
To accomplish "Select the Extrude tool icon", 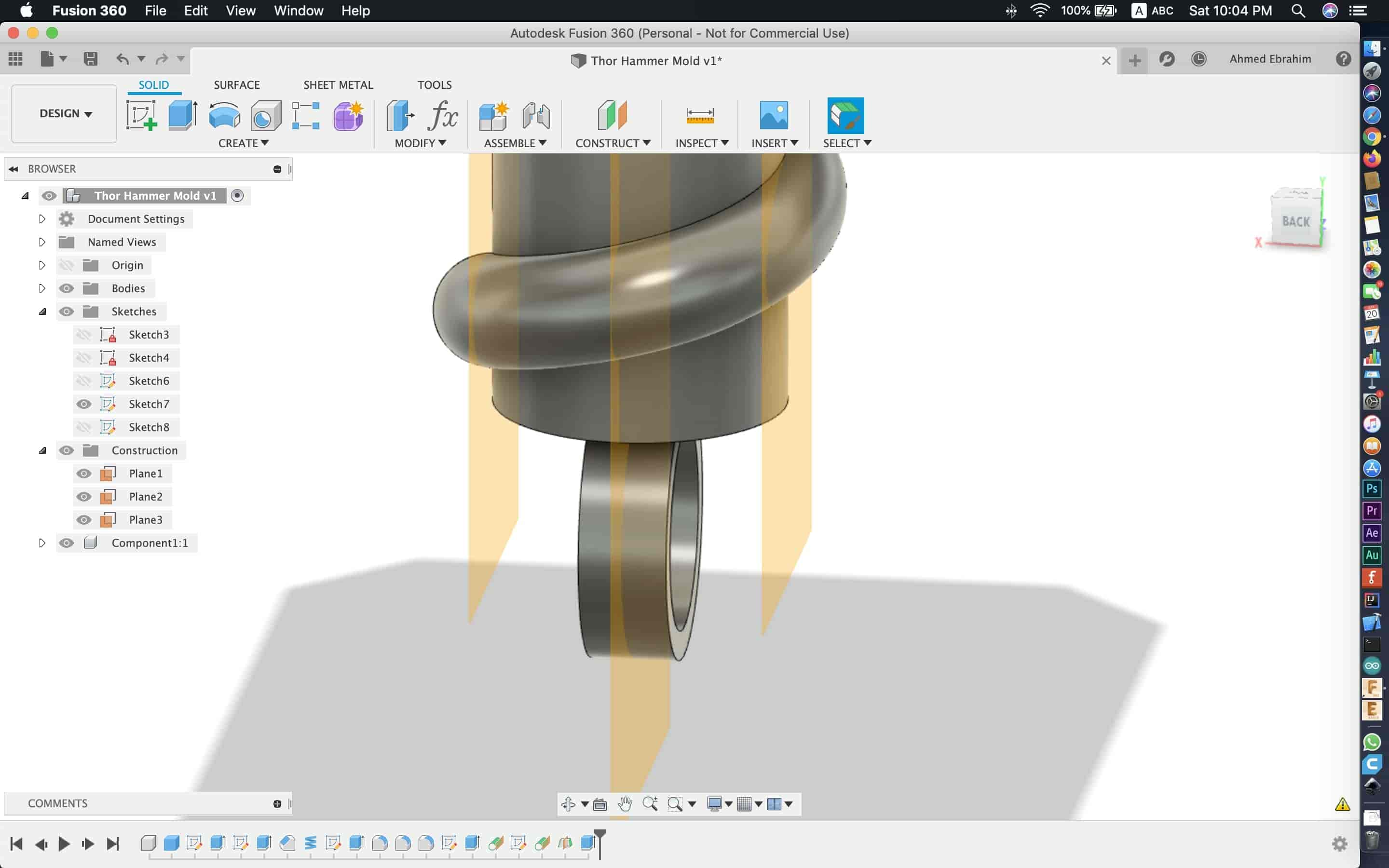I will (x=182, y=115).
